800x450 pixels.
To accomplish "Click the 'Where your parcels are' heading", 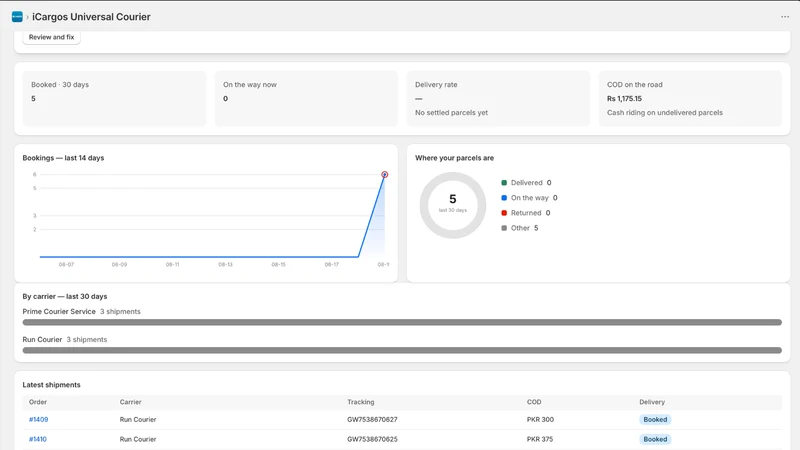I will [x=455, y=158].
